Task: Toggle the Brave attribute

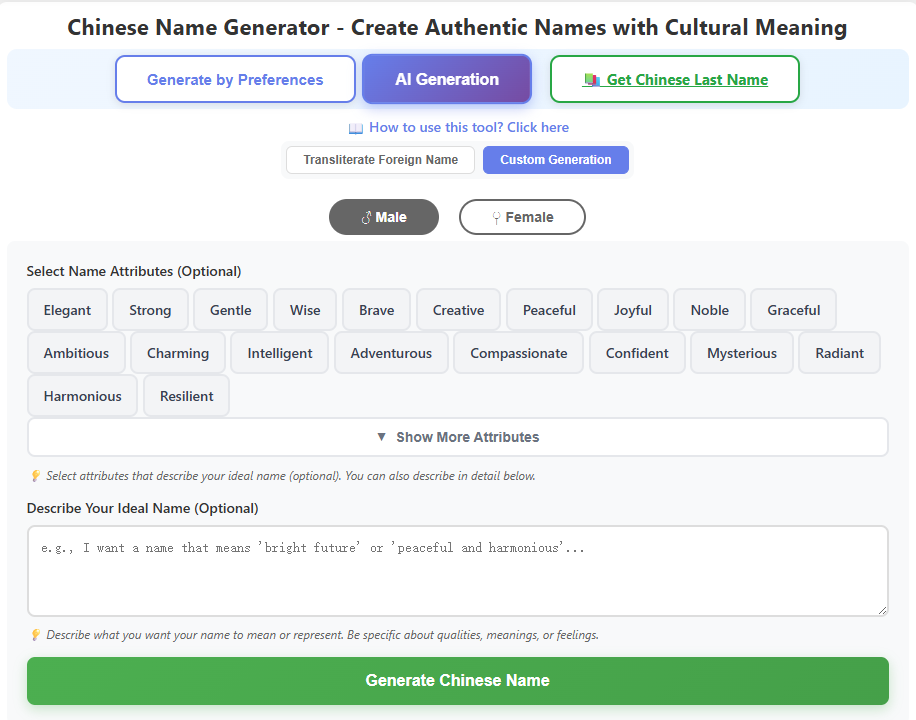Action: [376, 310]
